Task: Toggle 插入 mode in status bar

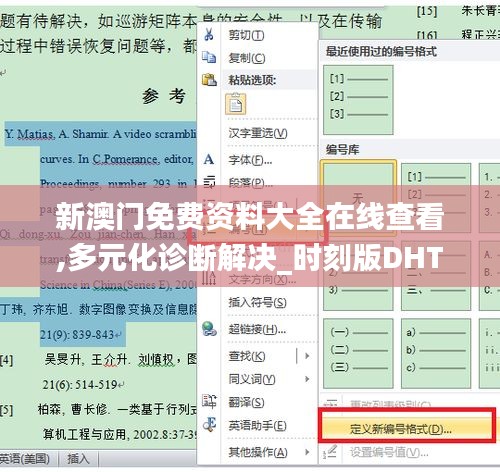Action: 78,459
